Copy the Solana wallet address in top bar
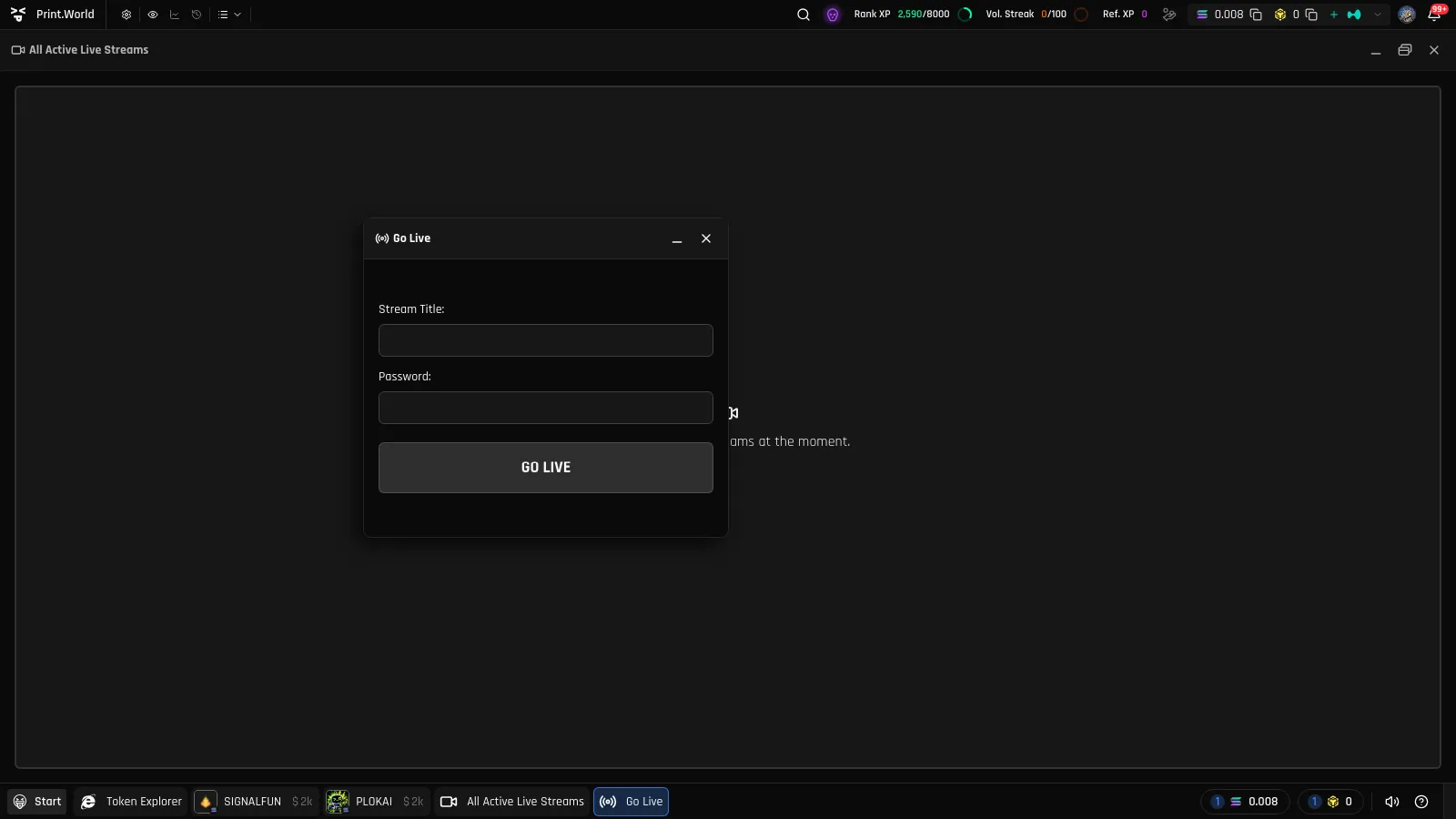 1256,15
